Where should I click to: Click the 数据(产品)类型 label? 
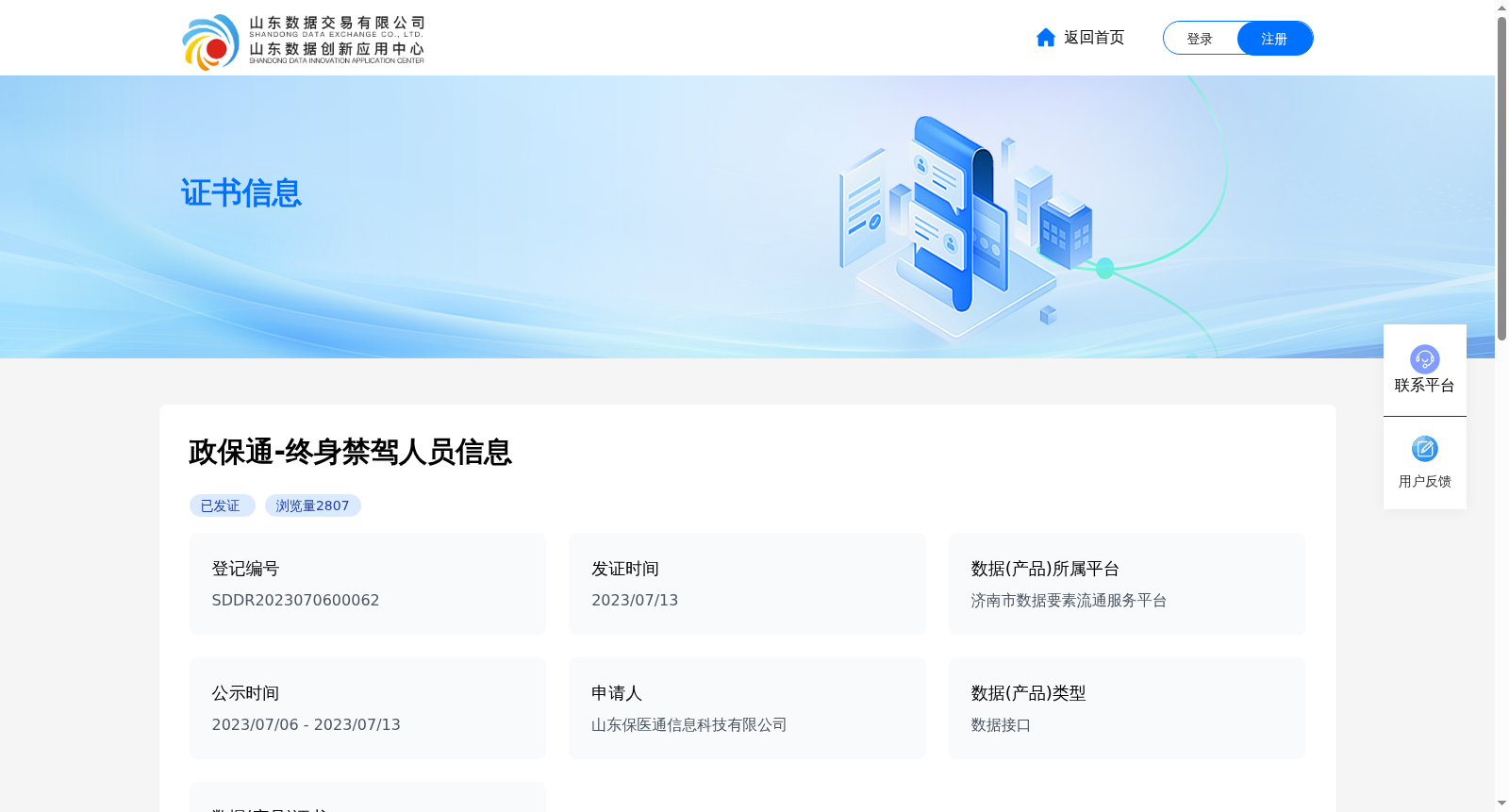pos(1028,693)
